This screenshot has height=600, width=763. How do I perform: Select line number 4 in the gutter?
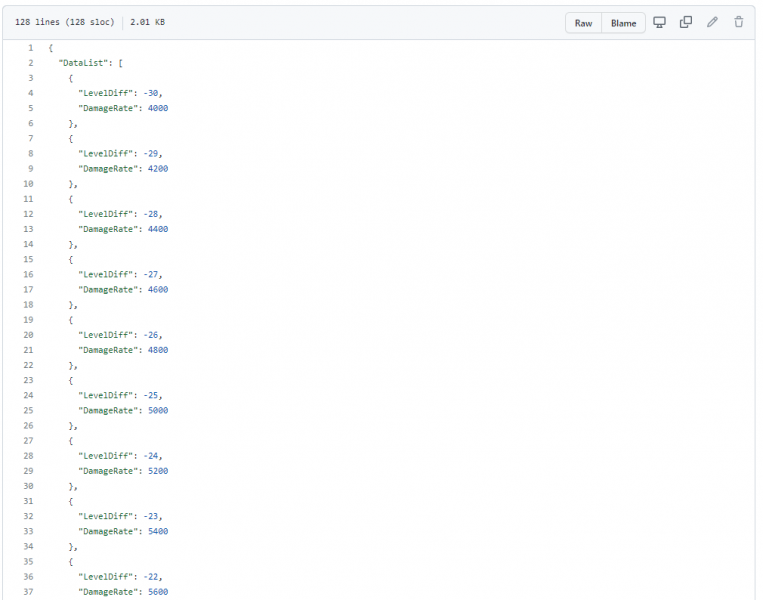click(x=31, y=93)
